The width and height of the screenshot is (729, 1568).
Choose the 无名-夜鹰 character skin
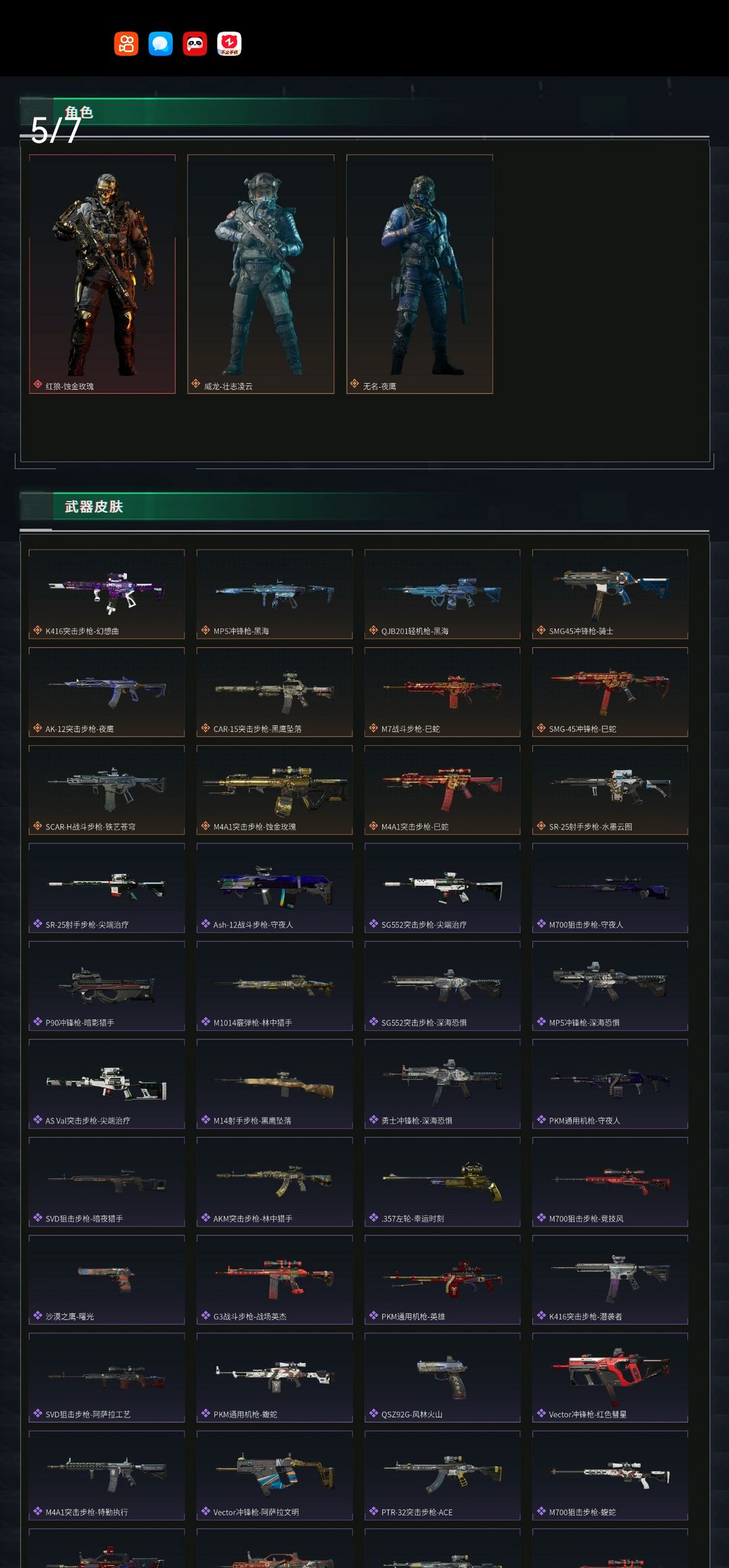(420, 274)
